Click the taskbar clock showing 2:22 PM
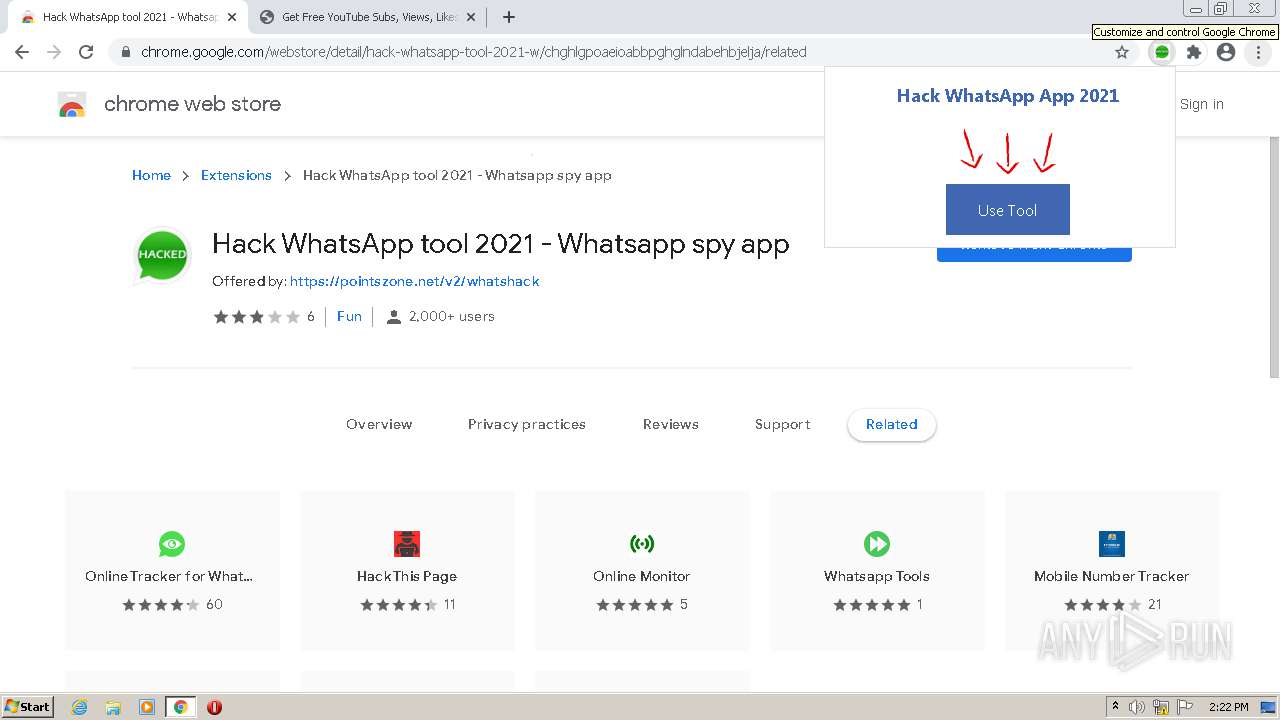 point(1228,707)
